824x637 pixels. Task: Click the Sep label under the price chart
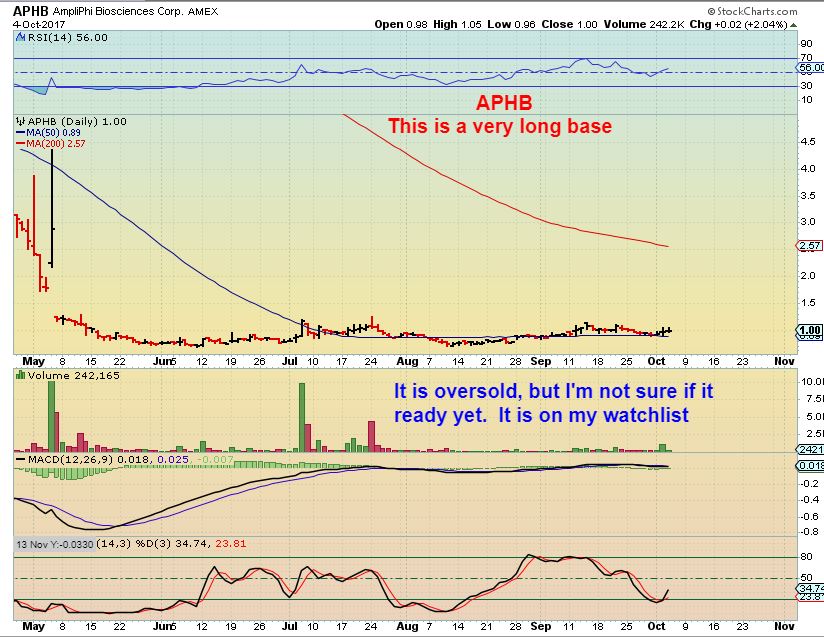(x=541, y=362)
